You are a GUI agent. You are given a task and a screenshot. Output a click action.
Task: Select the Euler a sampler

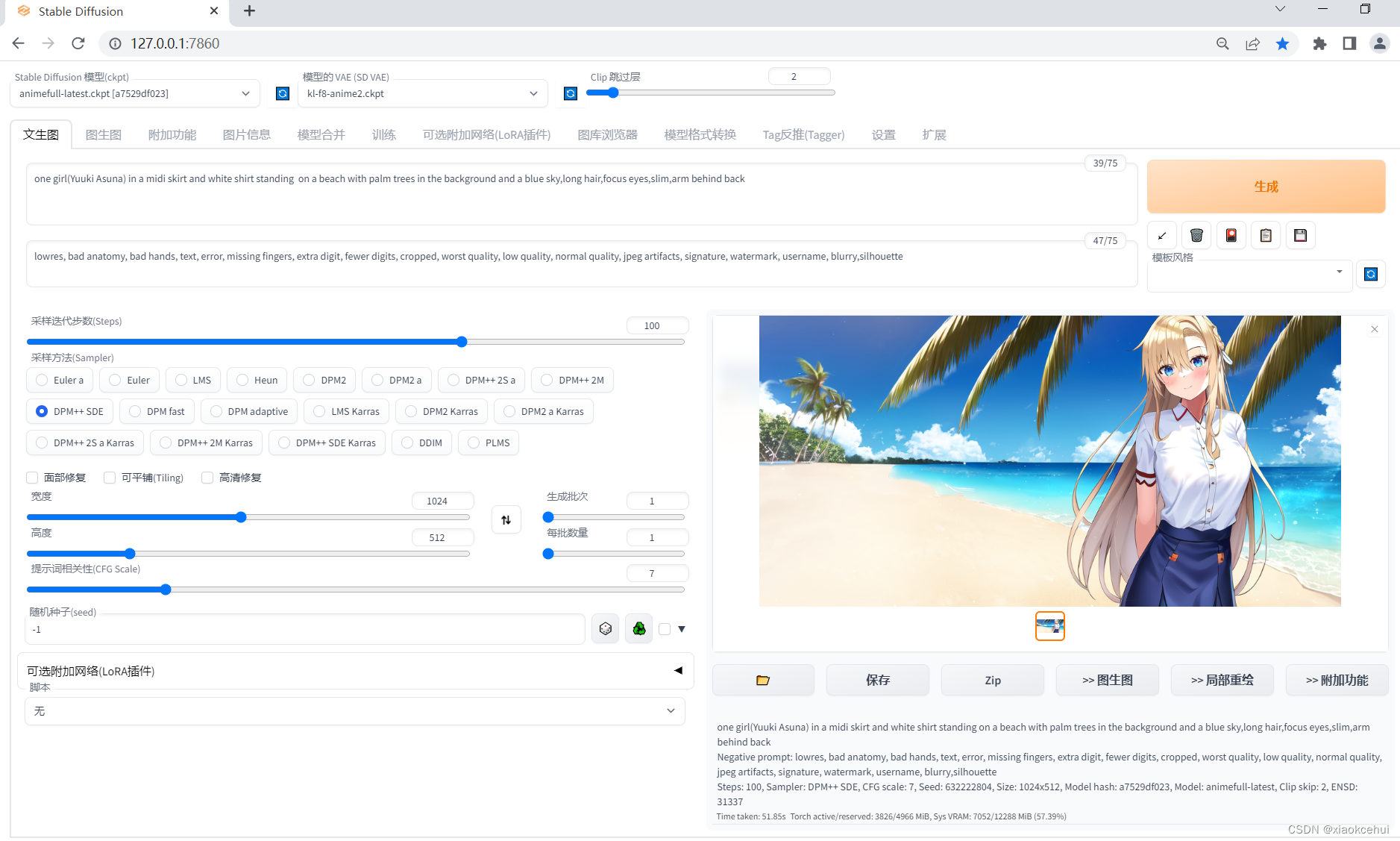pos(60,380)
